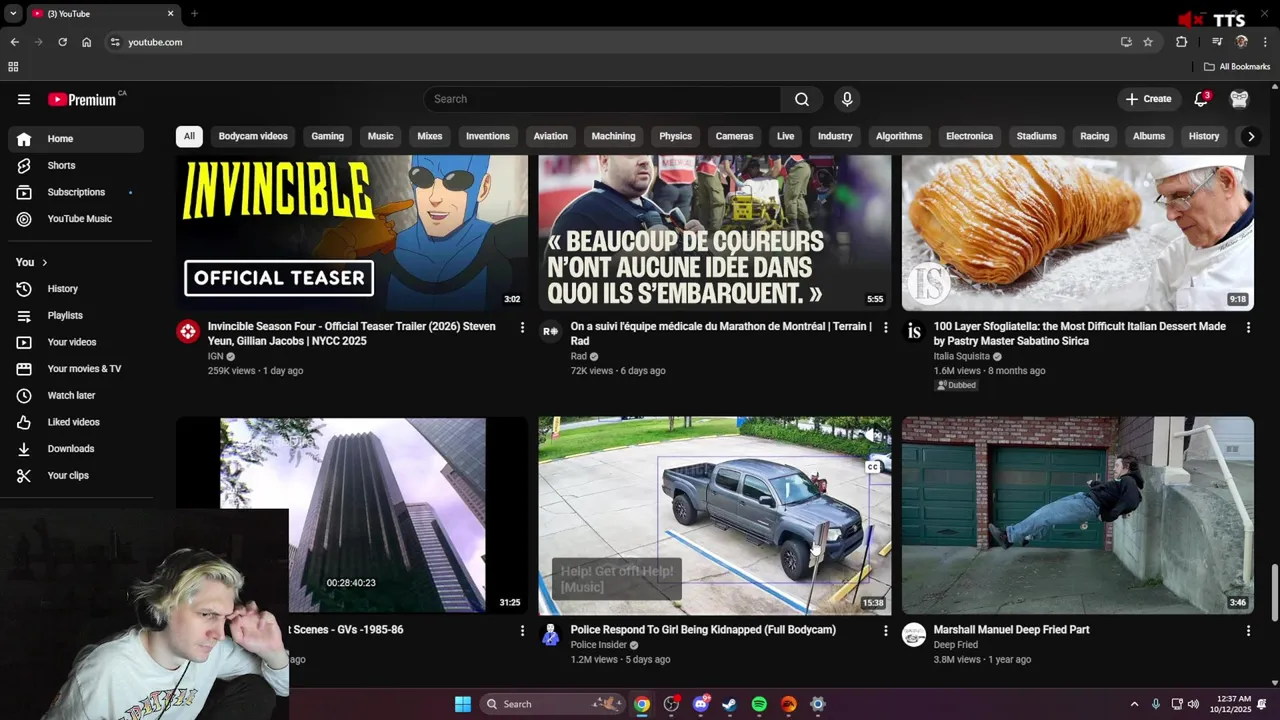Open Chrome media controls icon
The width and height of the screenshot is (1280, 720).
click(1217, 42)
